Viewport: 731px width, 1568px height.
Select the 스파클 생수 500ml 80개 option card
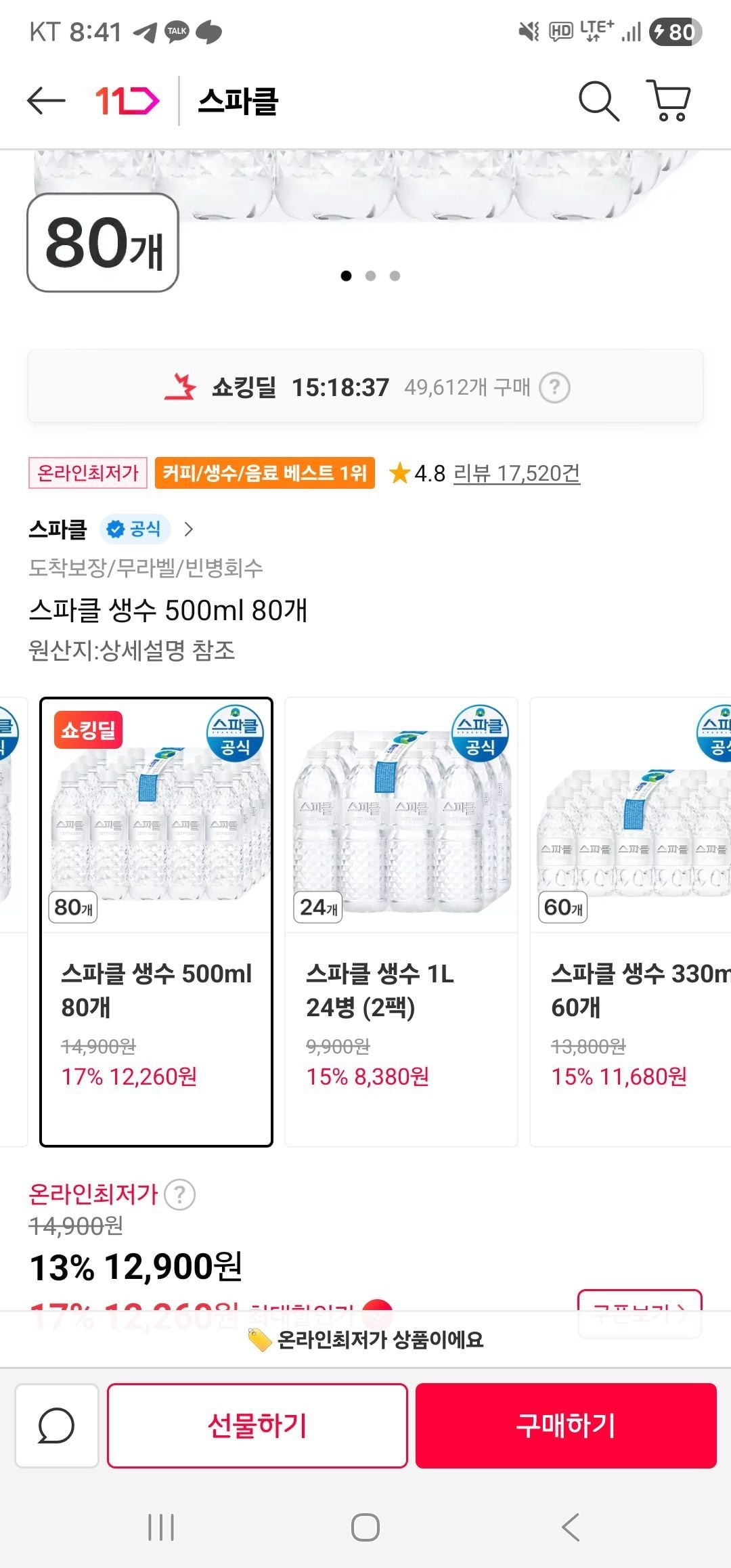(x=156, y=921)
